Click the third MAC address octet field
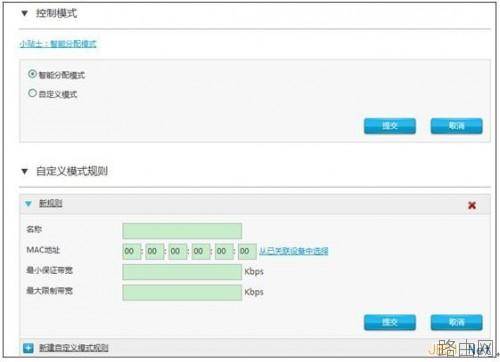Screen dimensions: 500x362 coord(178,251)
